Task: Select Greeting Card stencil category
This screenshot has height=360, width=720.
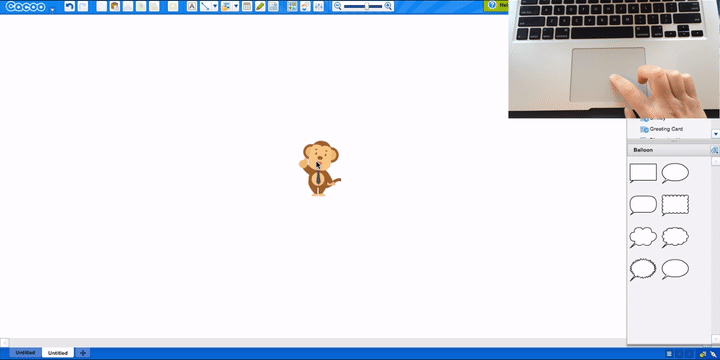Action: [x=666, y=129]
